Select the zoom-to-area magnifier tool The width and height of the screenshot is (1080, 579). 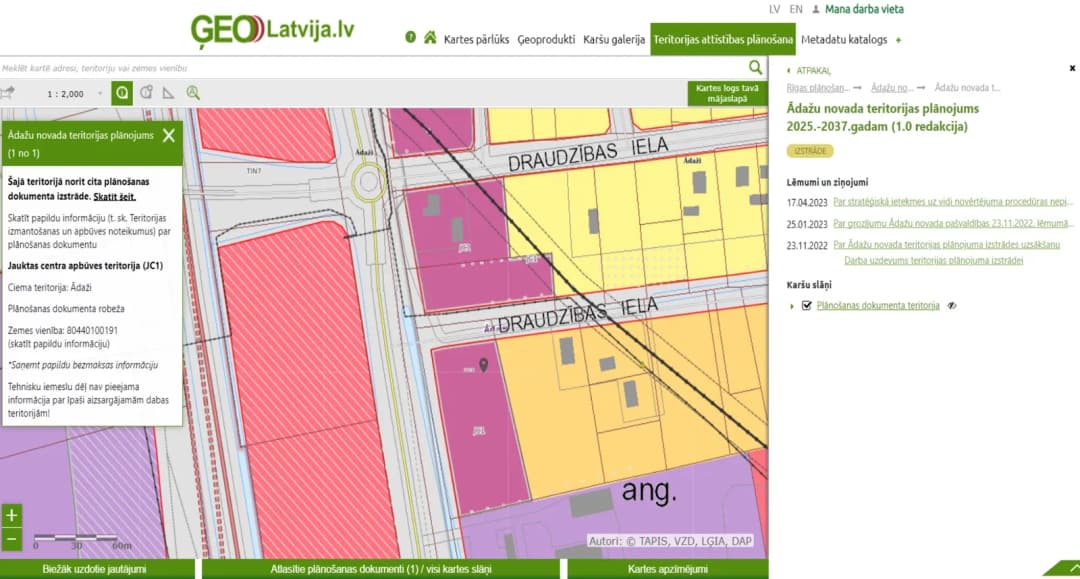click(x=193, y=93)
